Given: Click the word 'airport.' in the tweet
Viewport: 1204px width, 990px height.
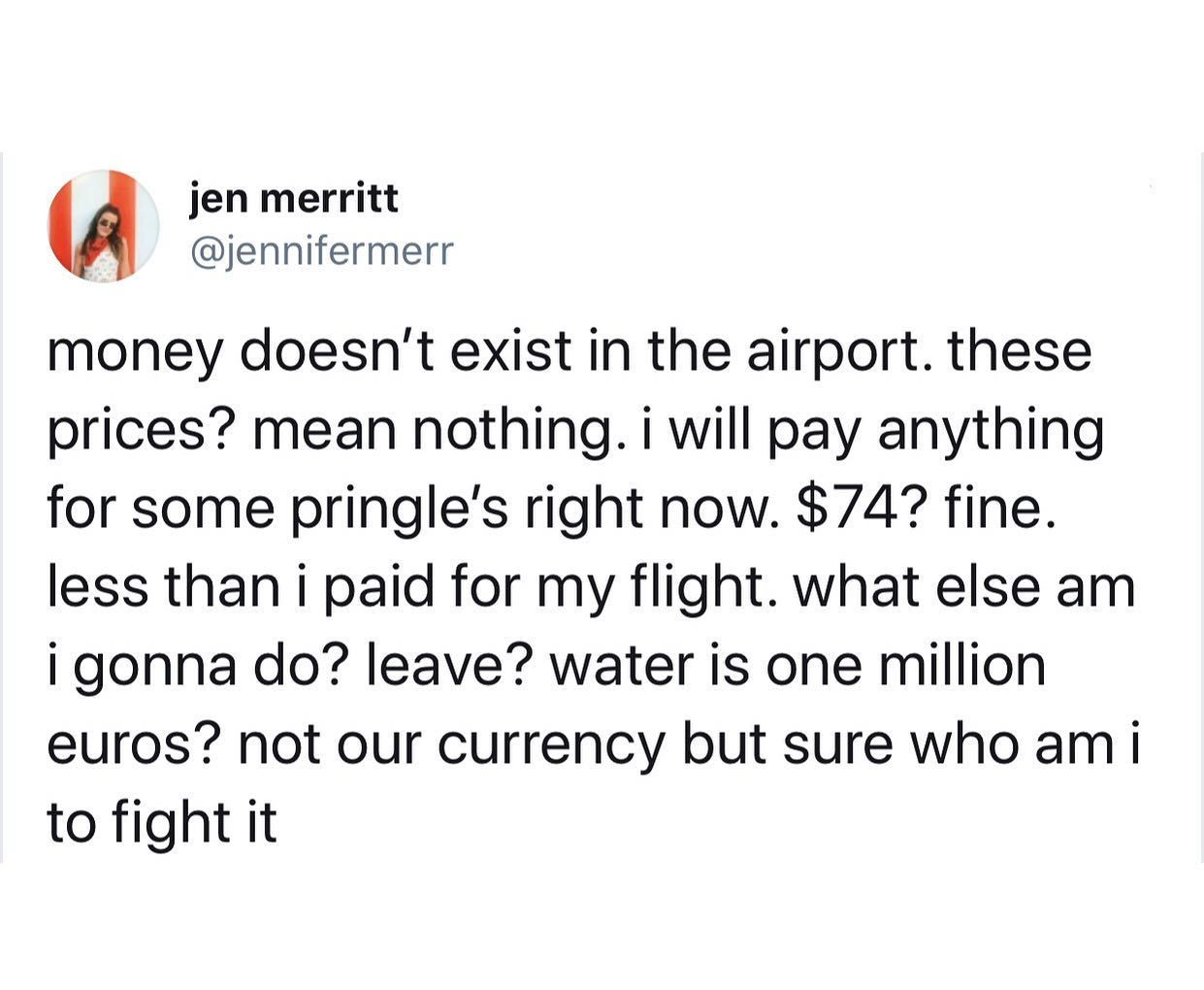Looking at the screenshot, I should coord(836,350).
